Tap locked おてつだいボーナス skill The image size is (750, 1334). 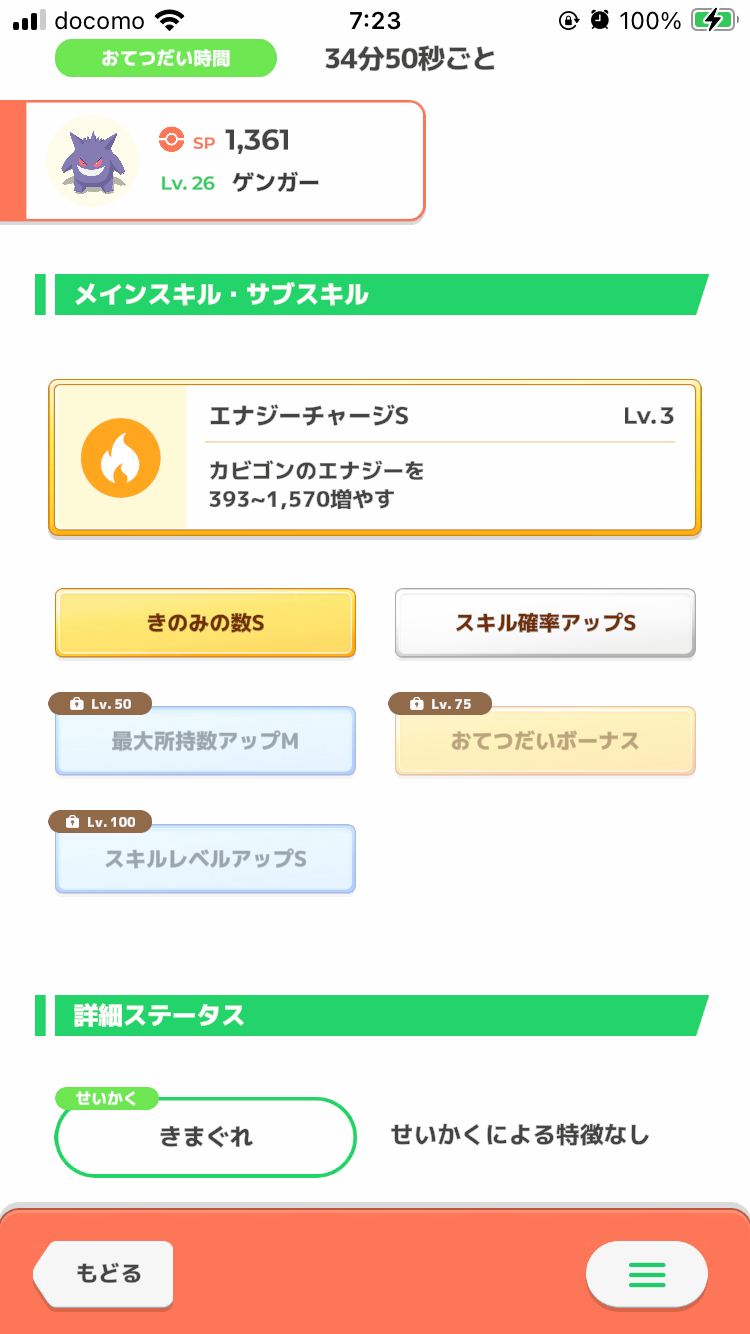[x=545, y=741]
